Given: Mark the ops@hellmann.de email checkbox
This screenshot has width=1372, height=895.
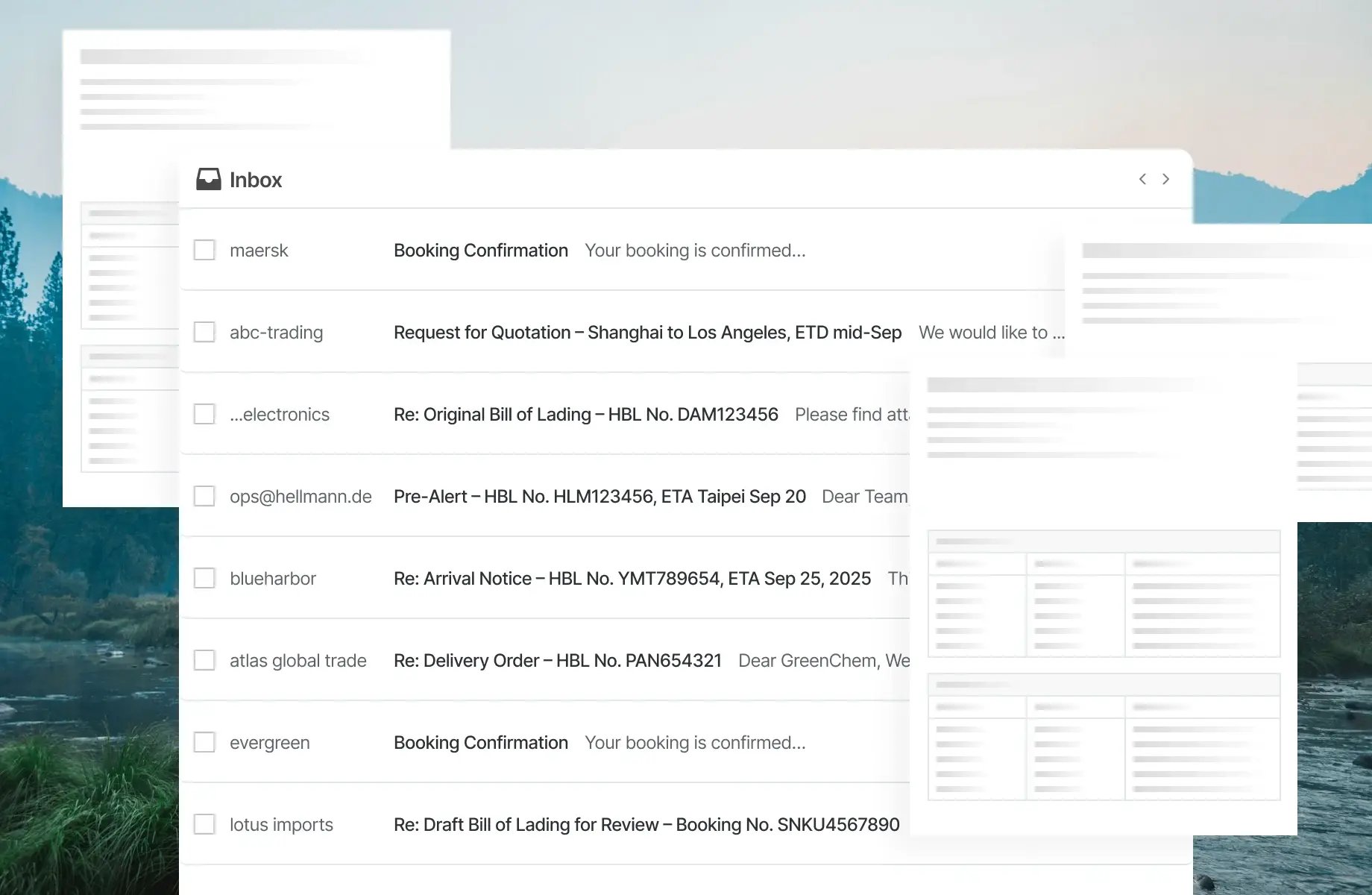Looking at the screenshot, I should (204, 496).
